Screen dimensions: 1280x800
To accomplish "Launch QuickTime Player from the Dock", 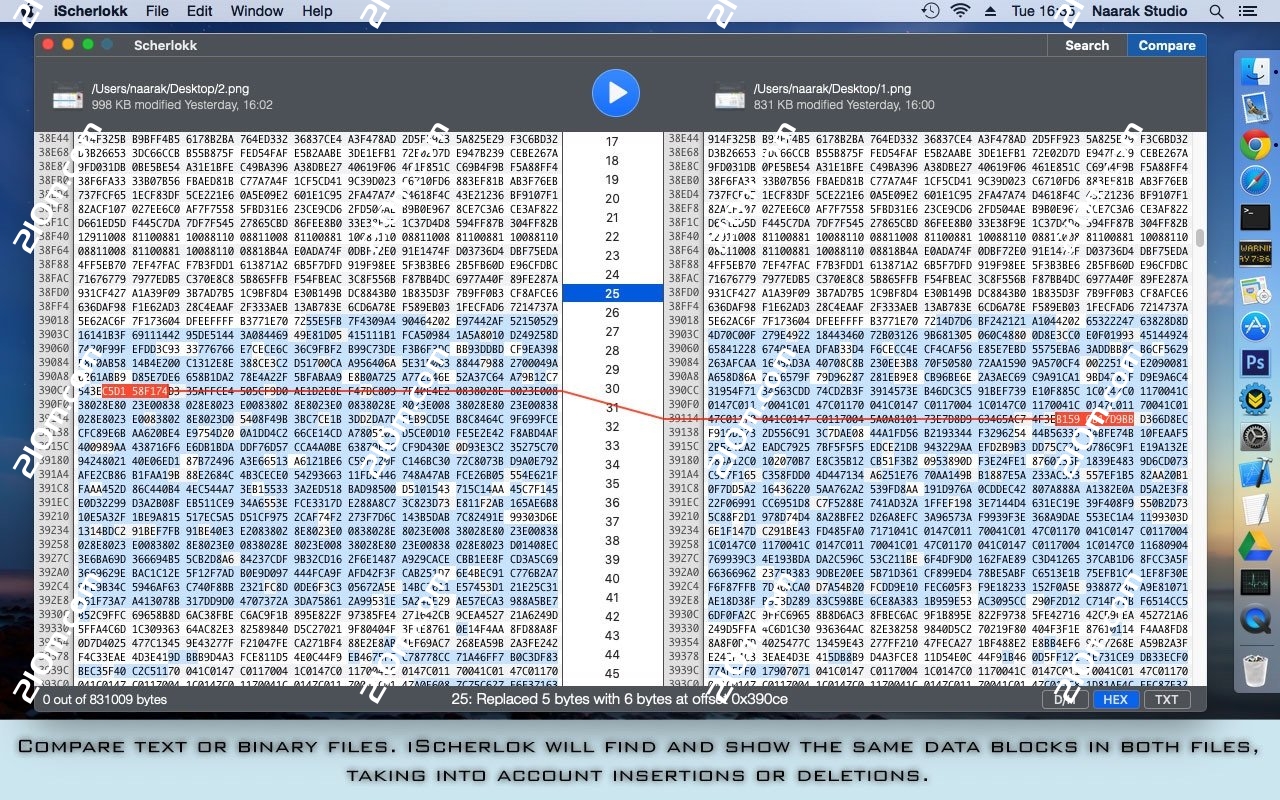I will click(1255, 619).
